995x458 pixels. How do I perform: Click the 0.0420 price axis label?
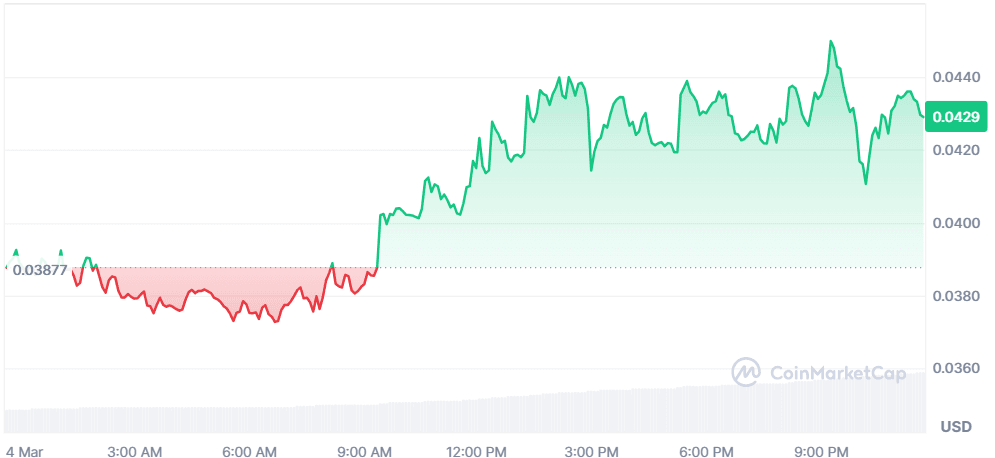(954, 151)
